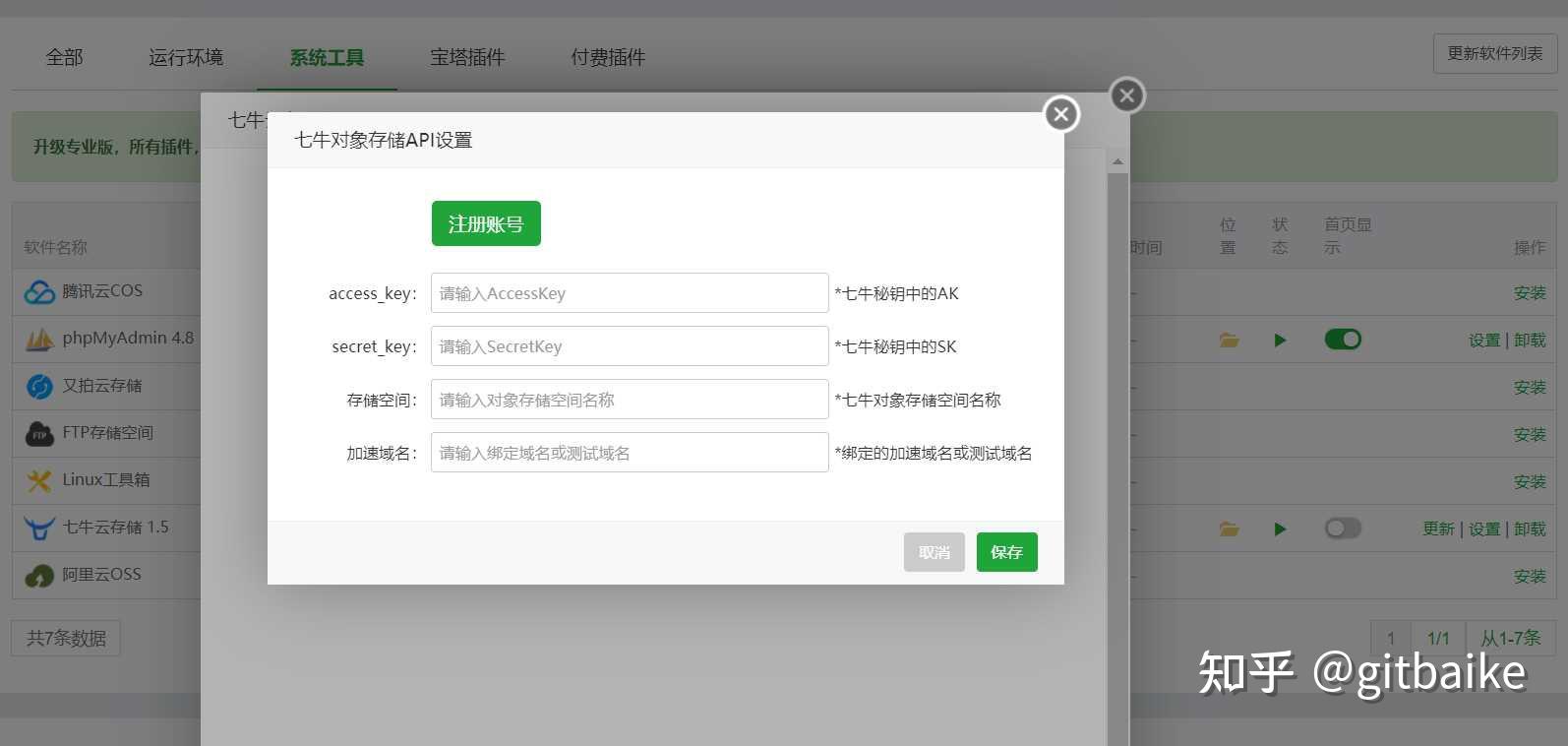Install FTP存储空间 via 安装 link
Viewport: 1568px width, 746px height.
pos(1530,435)
